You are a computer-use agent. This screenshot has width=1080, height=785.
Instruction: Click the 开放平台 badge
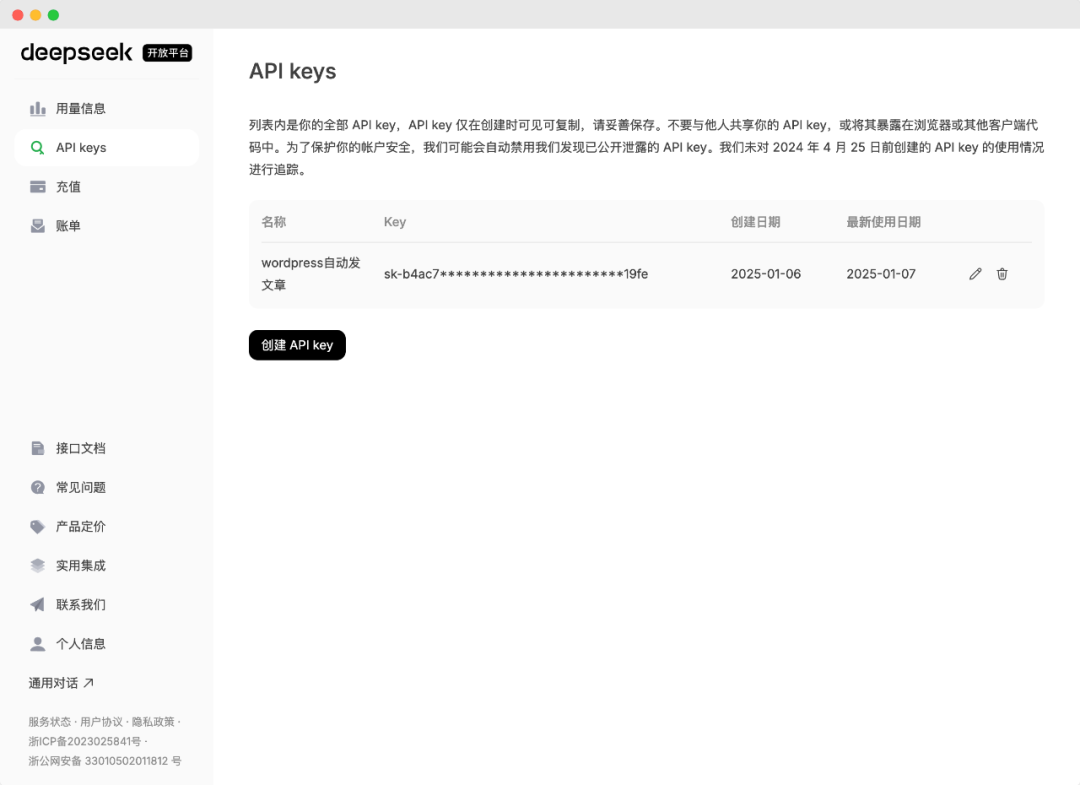pos(167,53)
